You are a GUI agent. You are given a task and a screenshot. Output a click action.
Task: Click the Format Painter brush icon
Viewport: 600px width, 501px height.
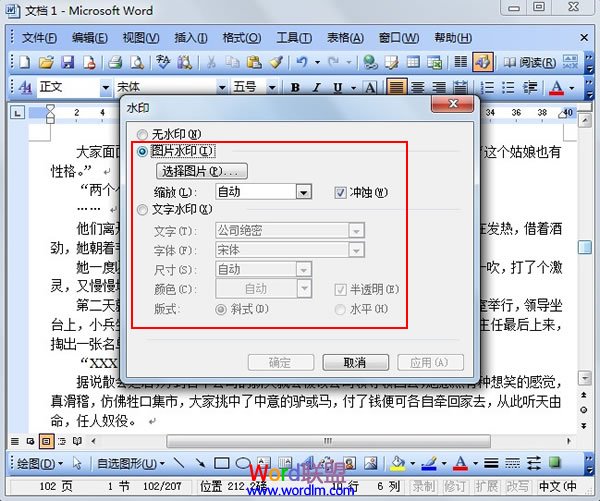276,62
